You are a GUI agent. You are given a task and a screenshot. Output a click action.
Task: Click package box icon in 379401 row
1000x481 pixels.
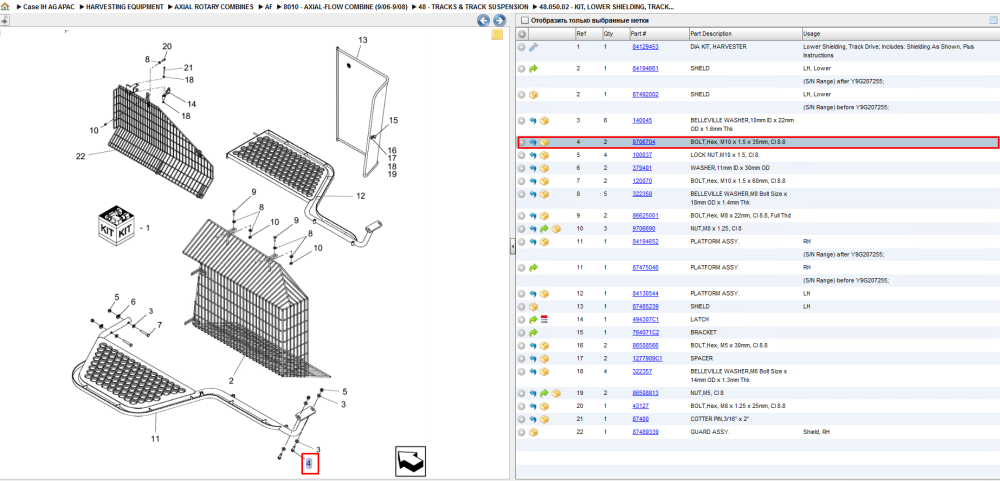pyautogui.click(x=545, y=168)
